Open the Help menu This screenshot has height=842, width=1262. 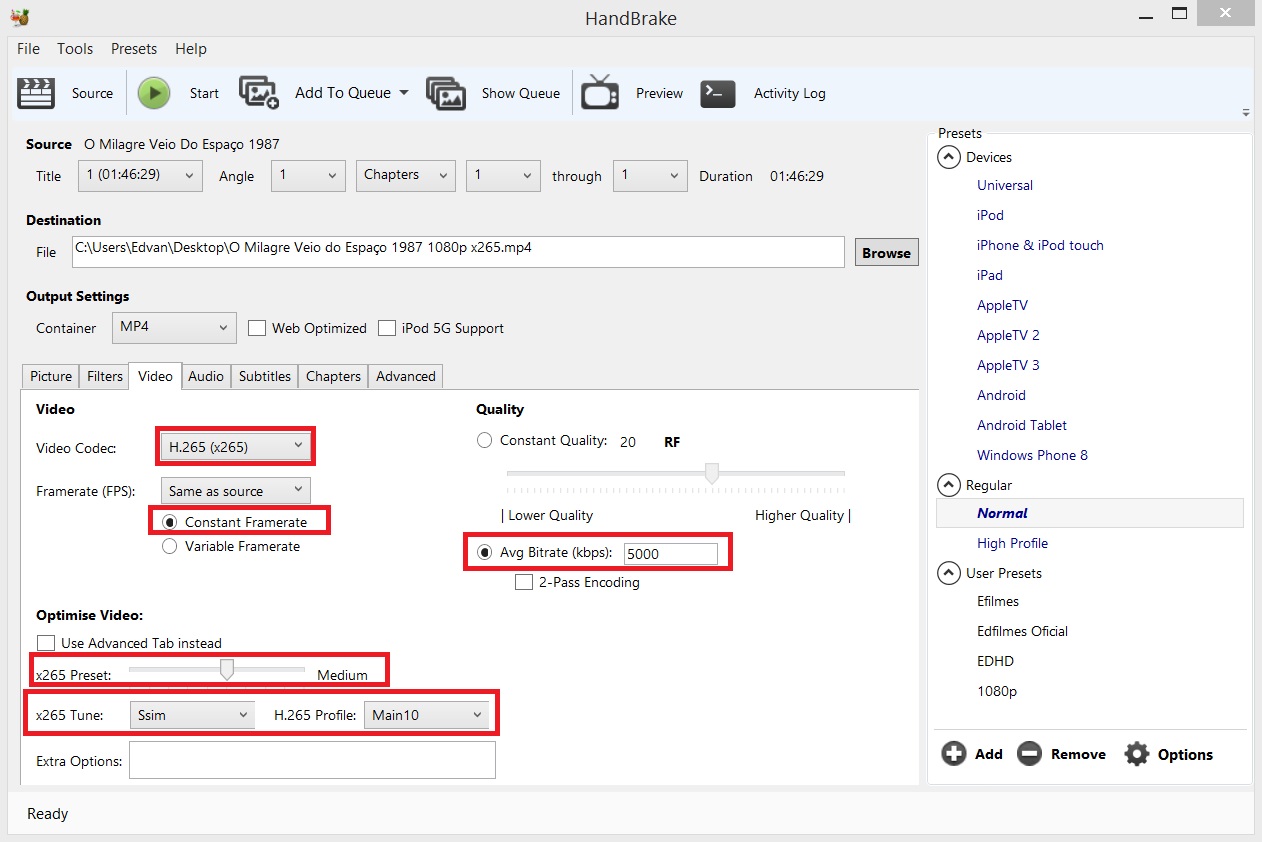pos(191,48)
